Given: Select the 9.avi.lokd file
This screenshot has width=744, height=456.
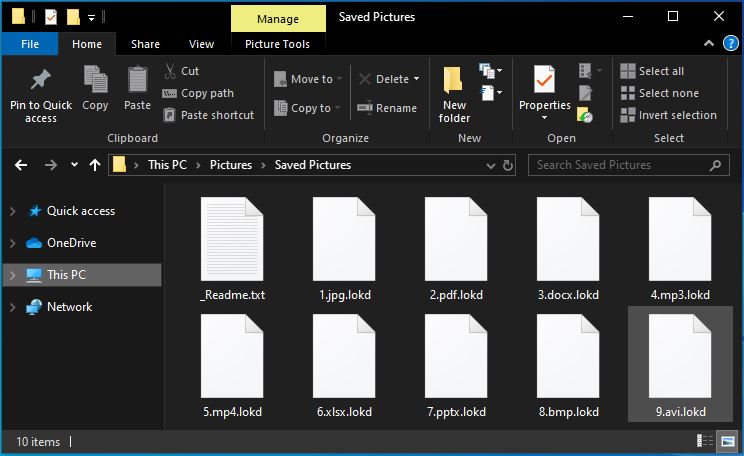Looking at the screenshot, I should [x=680, y=364].
